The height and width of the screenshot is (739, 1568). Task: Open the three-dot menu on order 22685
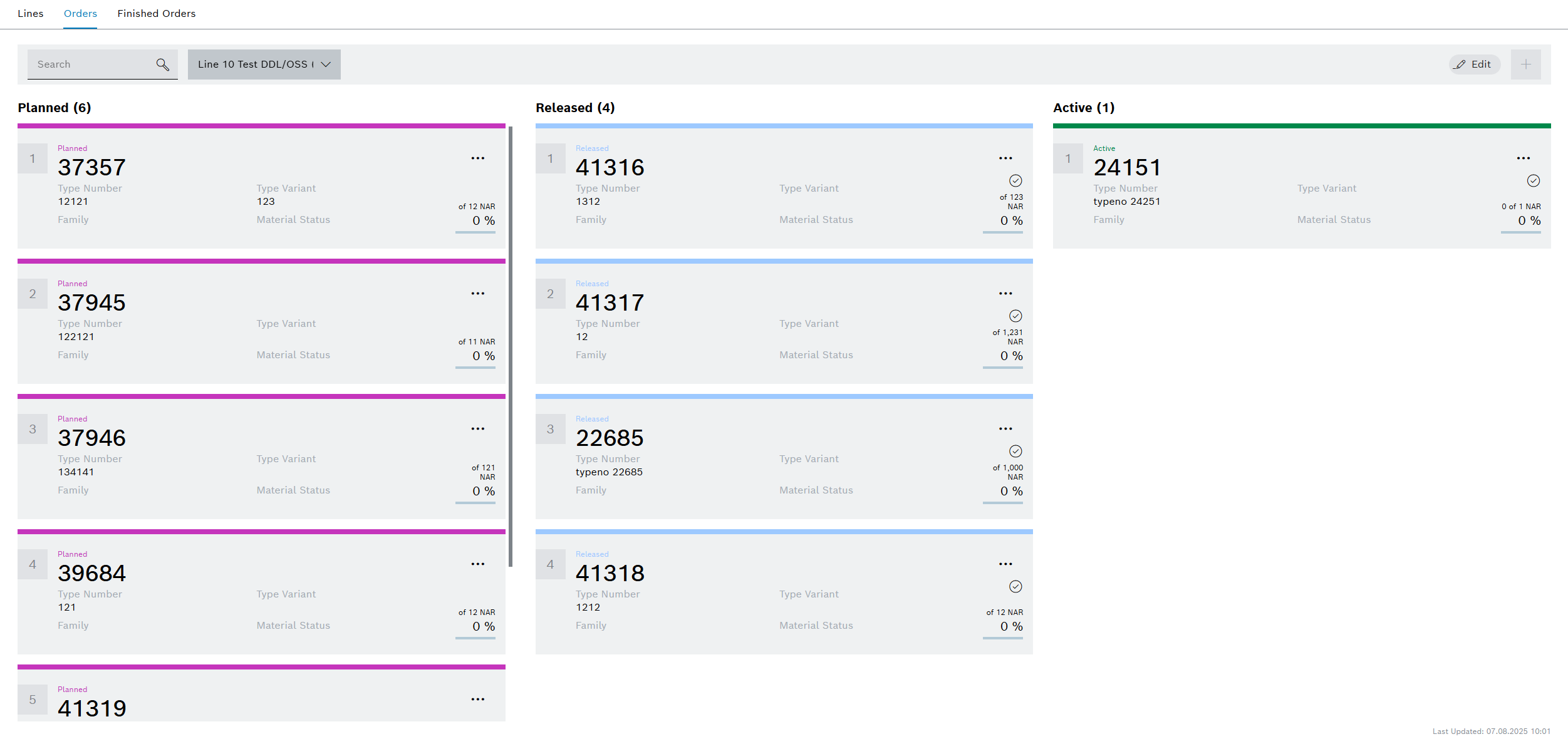tap(1005, 429)
